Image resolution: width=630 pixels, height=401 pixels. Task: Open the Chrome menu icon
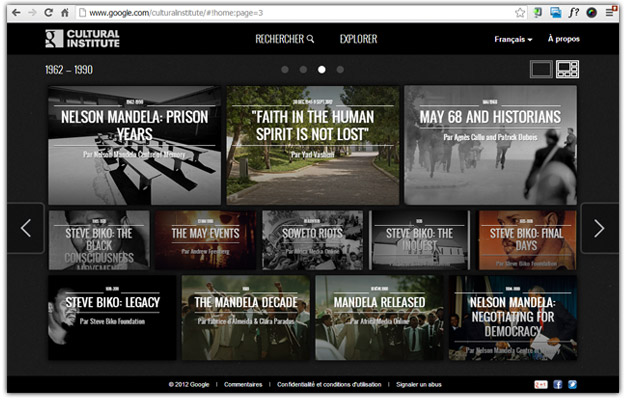[x=610, y=12]
